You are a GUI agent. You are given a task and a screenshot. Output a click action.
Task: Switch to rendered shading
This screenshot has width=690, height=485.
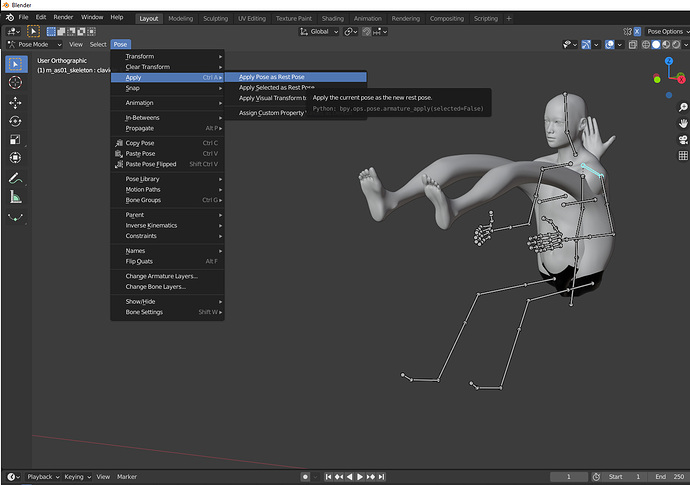point(676,44)
